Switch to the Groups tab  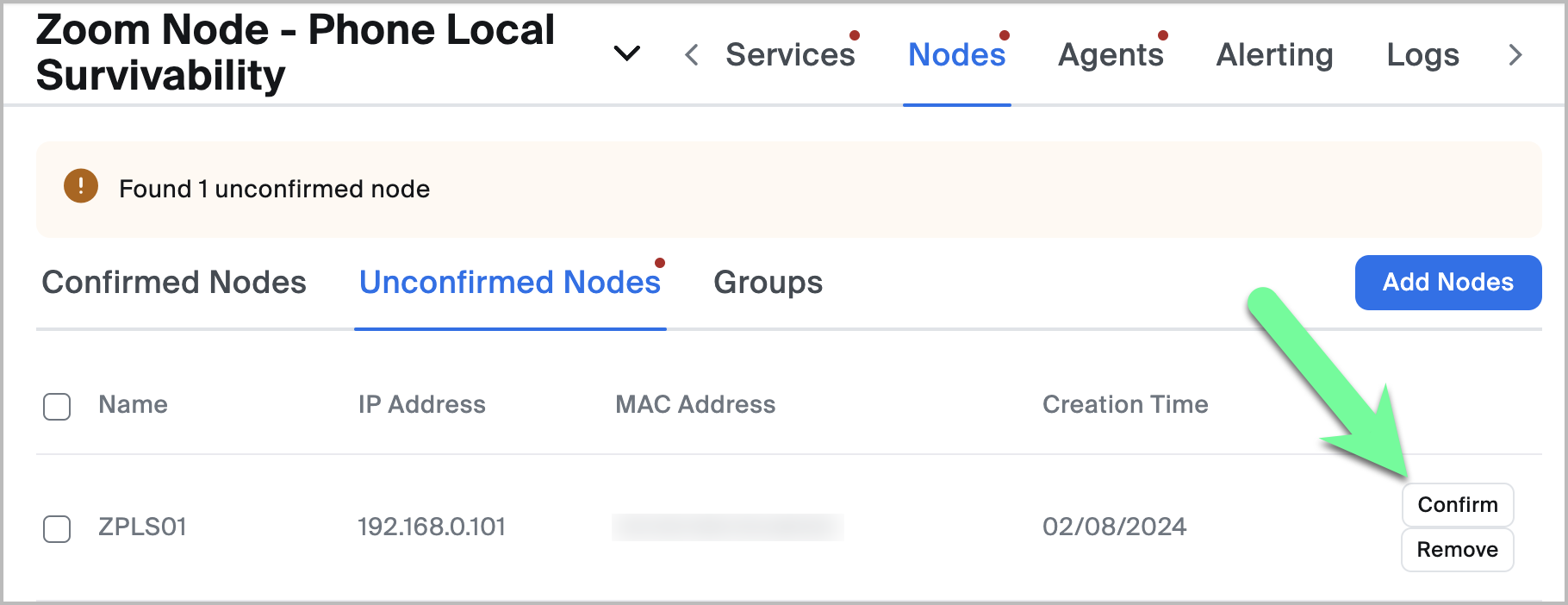pyautogui.click(x=768, y=283)
